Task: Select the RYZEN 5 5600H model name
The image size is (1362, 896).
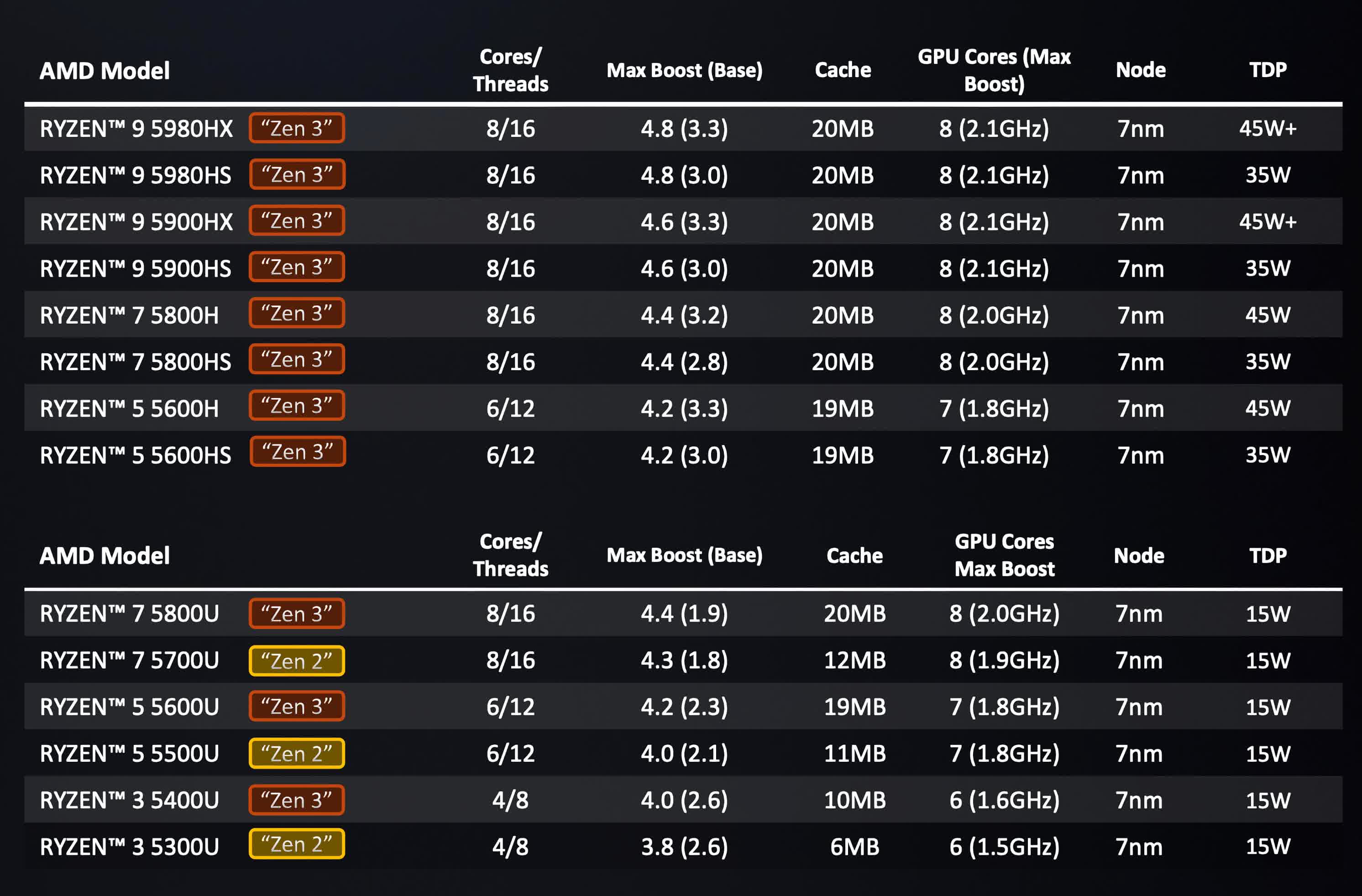Action: click(129, 409)
